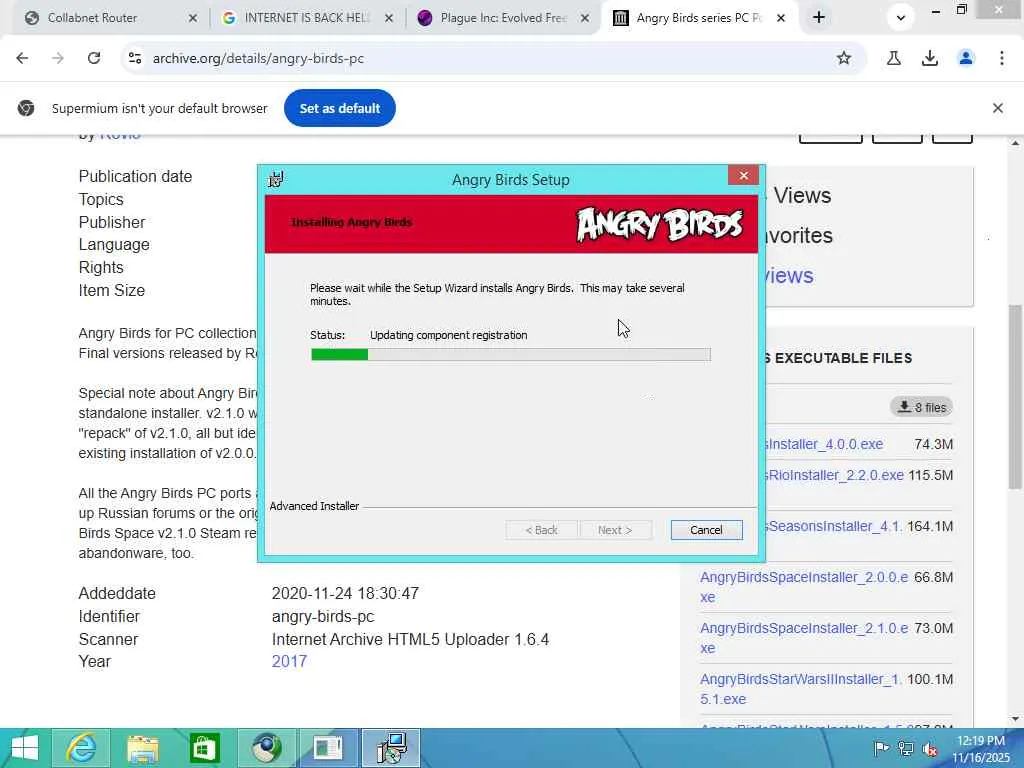1024x768 pixels.
Task: Click the Angry Birds Setup title icon
Action: point(276,179)
